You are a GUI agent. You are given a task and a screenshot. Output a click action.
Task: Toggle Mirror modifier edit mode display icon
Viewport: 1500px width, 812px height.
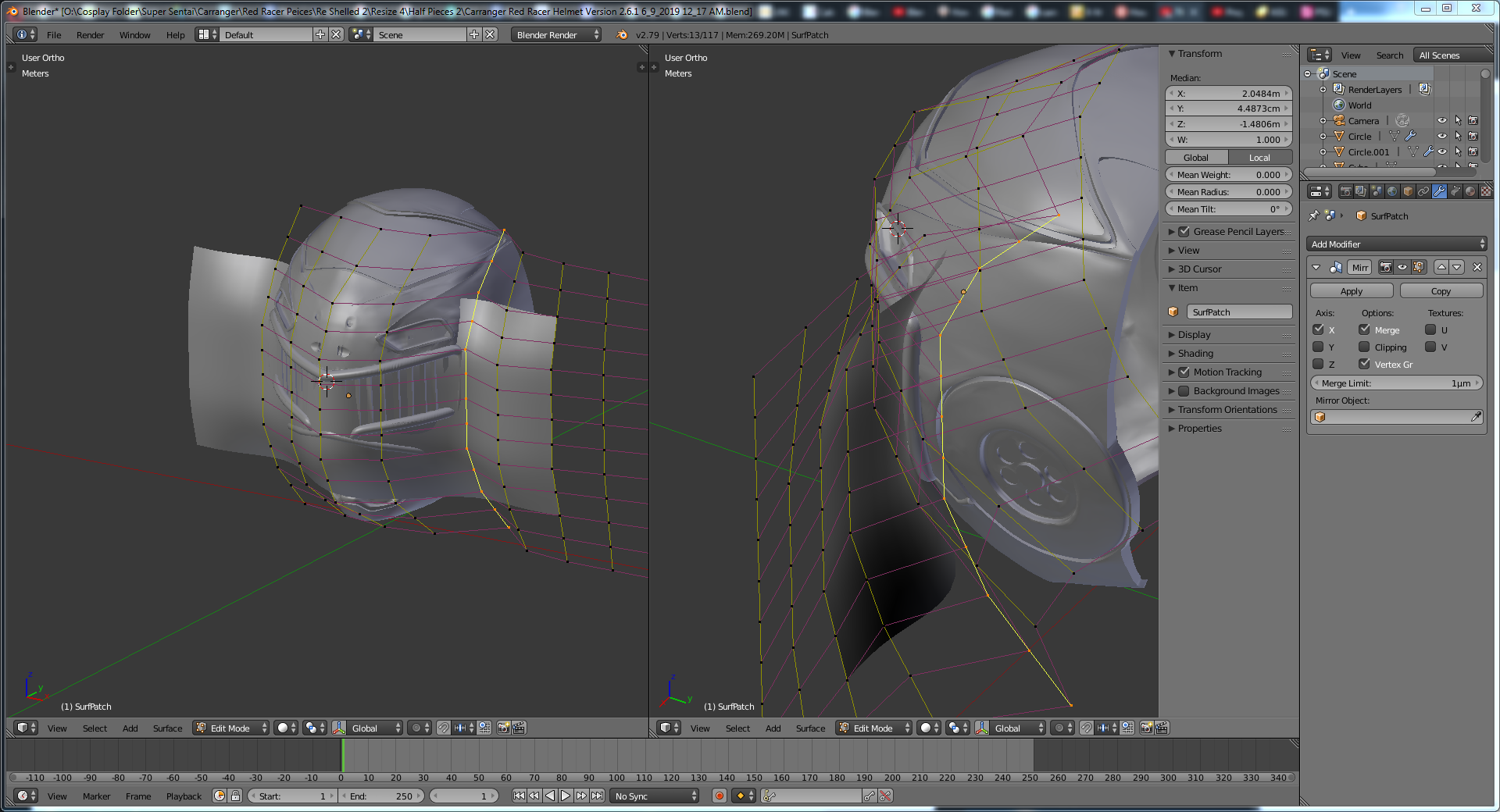click(x=1419, y=267)
